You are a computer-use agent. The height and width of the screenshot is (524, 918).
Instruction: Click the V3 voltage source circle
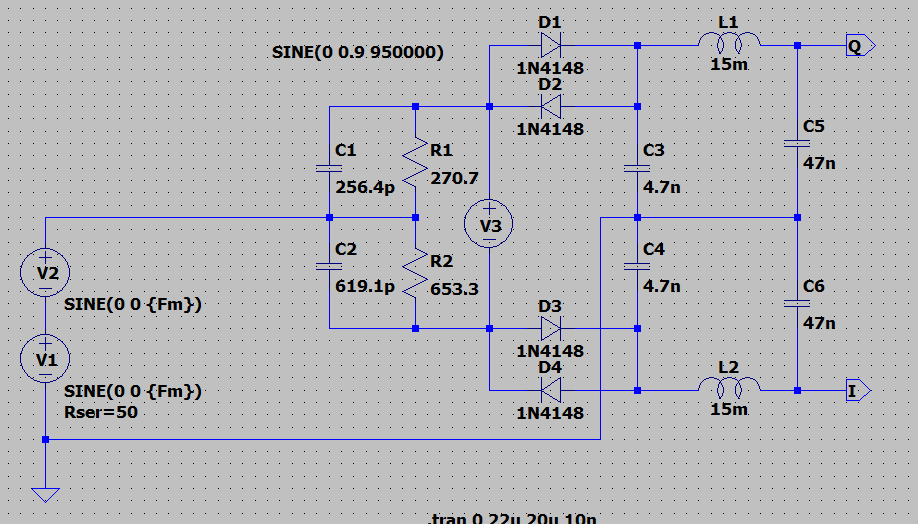(x=490, y=226)
